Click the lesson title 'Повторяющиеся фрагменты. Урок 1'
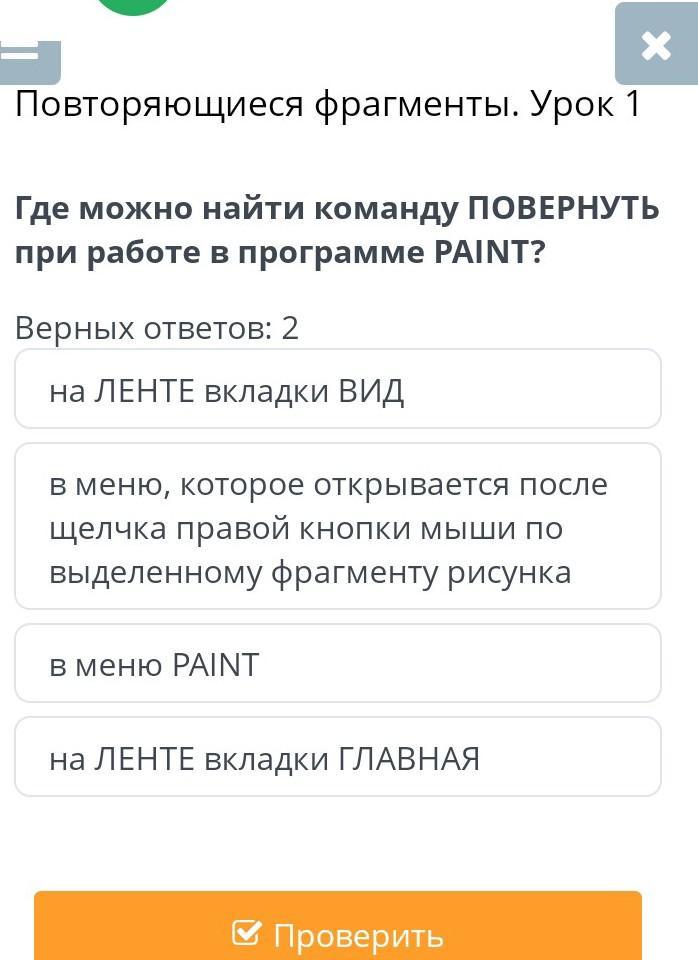This screenshot has height=960, width=698. point(328,103)
